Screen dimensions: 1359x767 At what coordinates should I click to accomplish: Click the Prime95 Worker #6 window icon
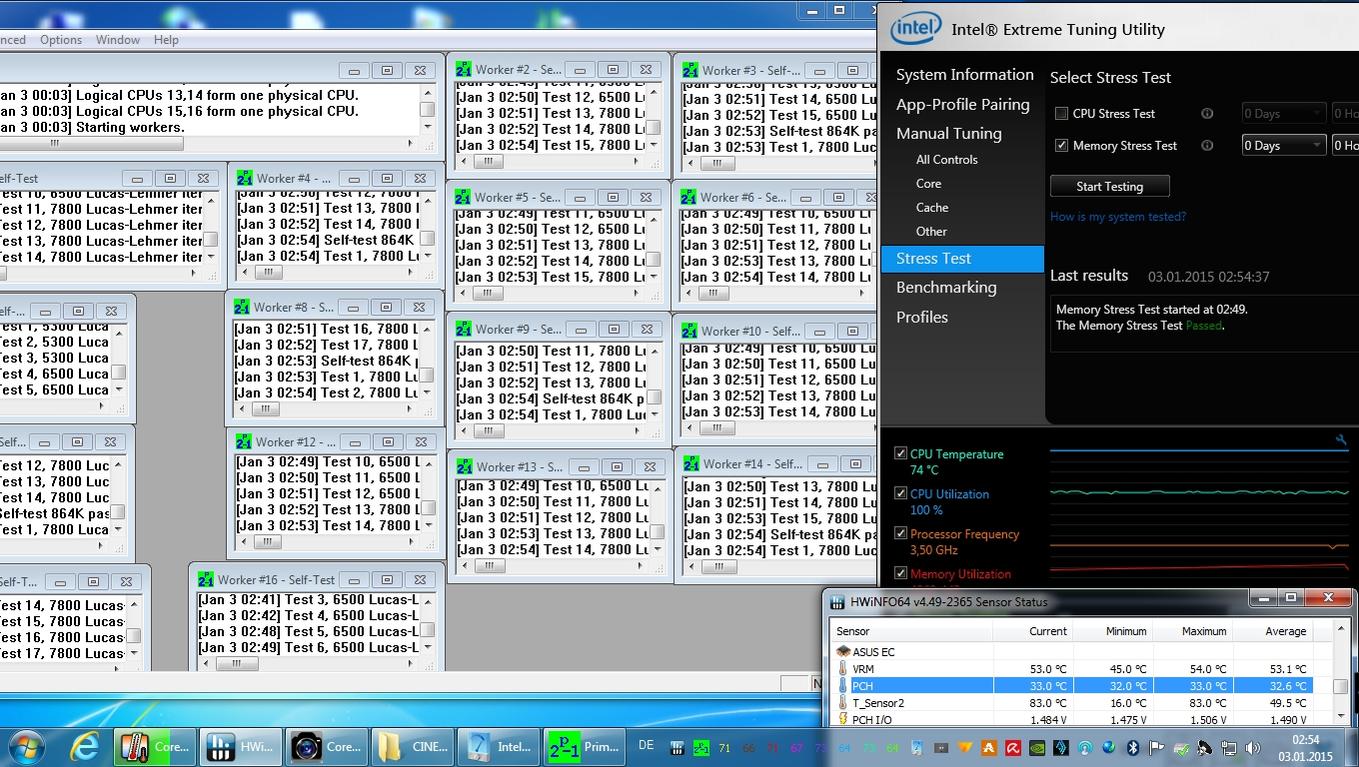click(x=689, y=197)
